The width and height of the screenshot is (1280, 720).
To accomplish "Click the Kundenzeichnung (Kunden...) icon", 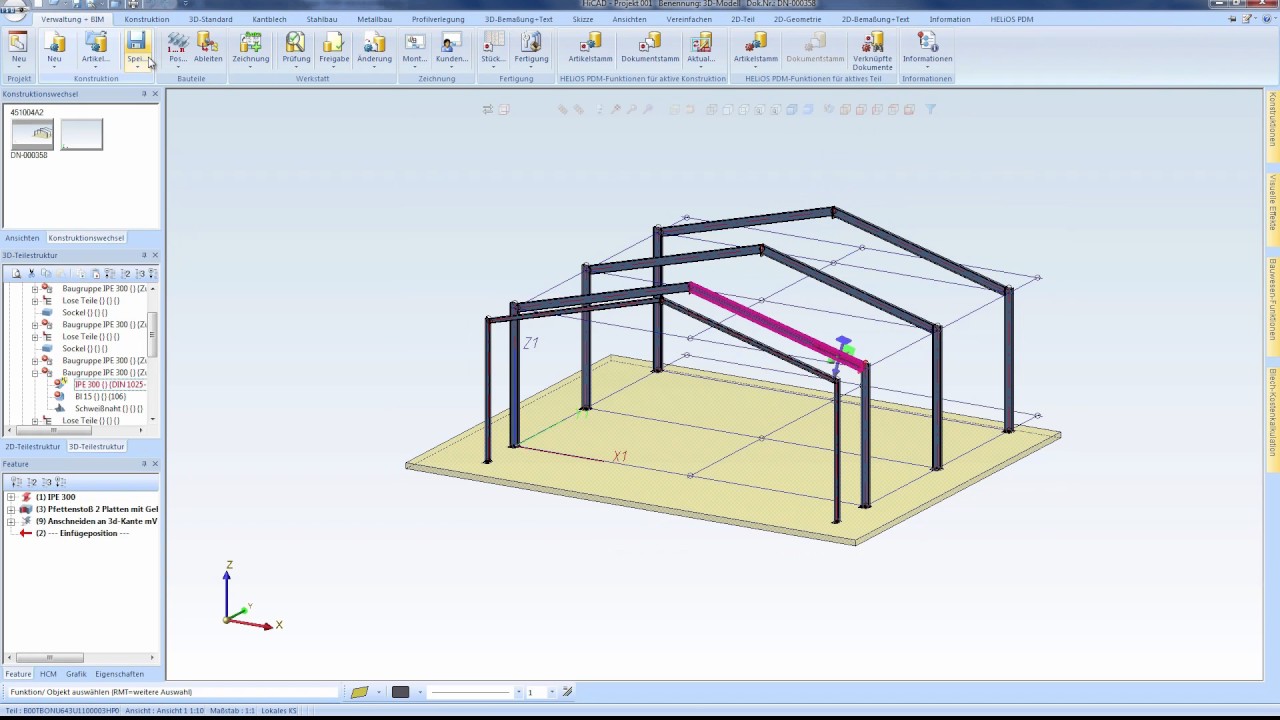I will click(x=452, y=46).
